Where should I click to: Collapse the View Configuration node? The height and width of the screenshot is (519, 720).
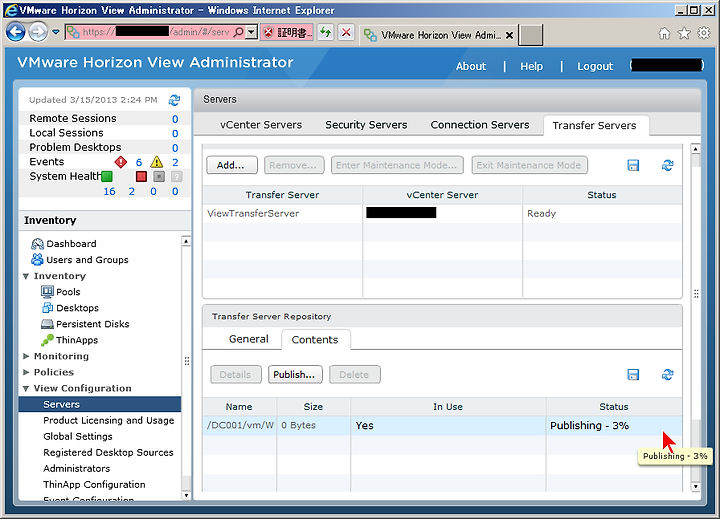tap(26, 389)
